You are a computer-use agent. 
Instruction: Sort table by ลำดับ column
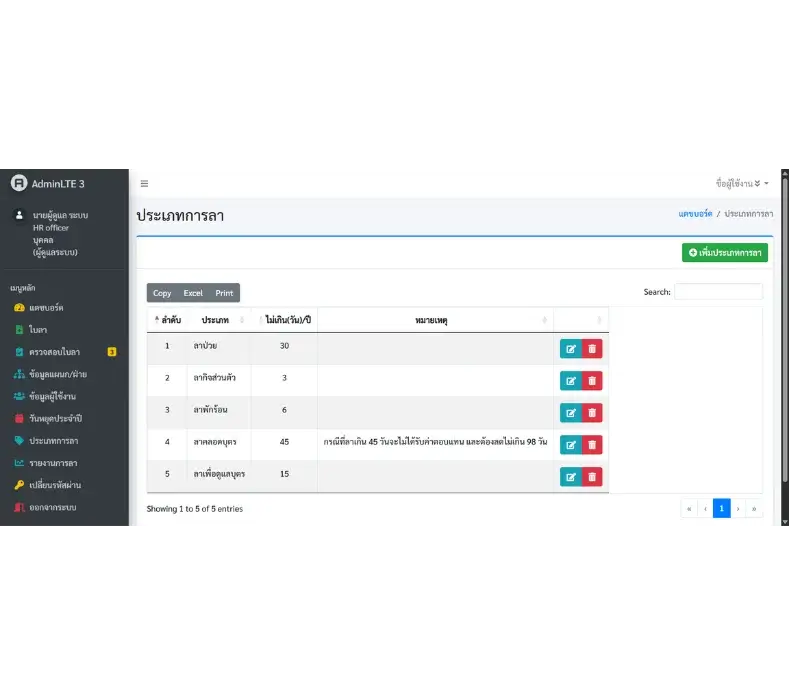167,320
